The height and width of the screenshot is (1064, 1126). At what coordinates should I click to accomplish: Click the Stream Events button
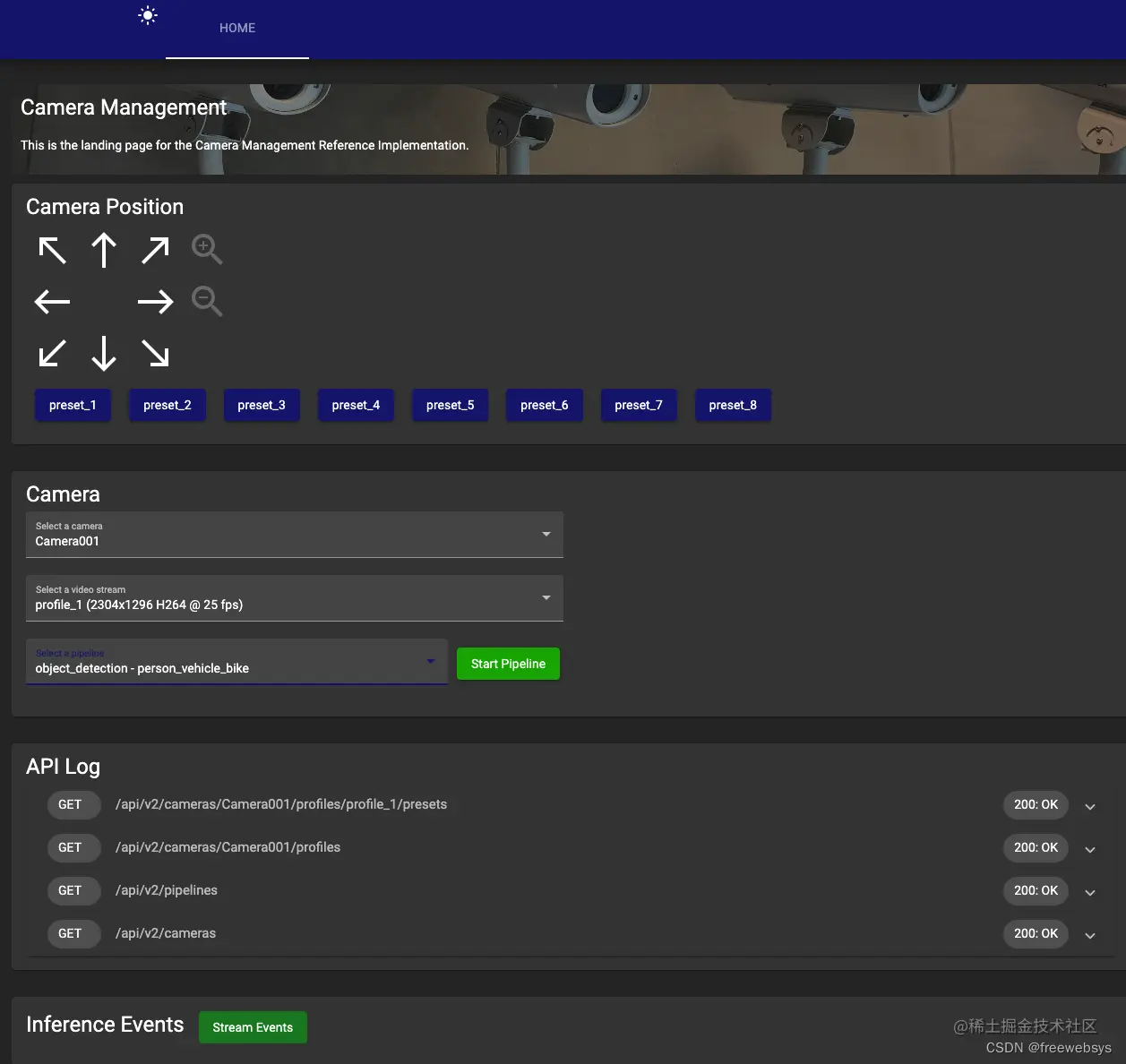(253, 1027)
